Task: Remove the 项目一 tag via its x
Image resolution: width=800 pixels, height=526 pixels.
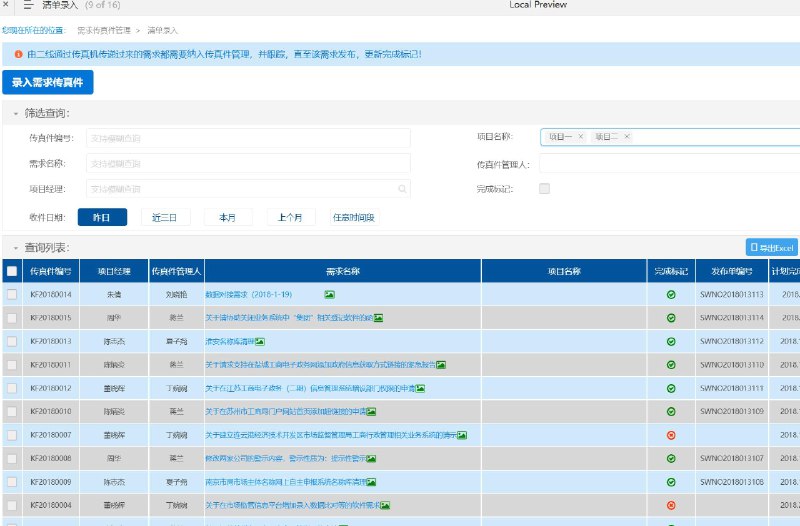Action: tap(580, 136)
